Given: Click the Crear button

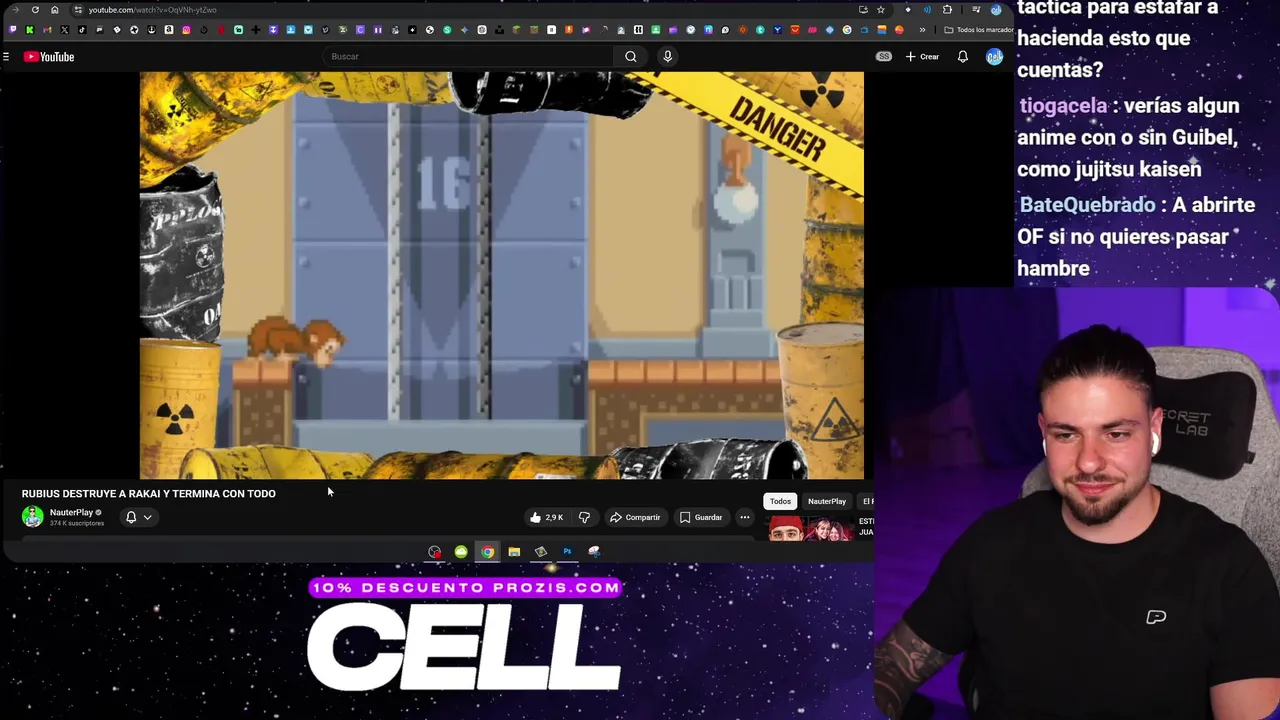Looking at the screenshot, I should click(922, 57).
